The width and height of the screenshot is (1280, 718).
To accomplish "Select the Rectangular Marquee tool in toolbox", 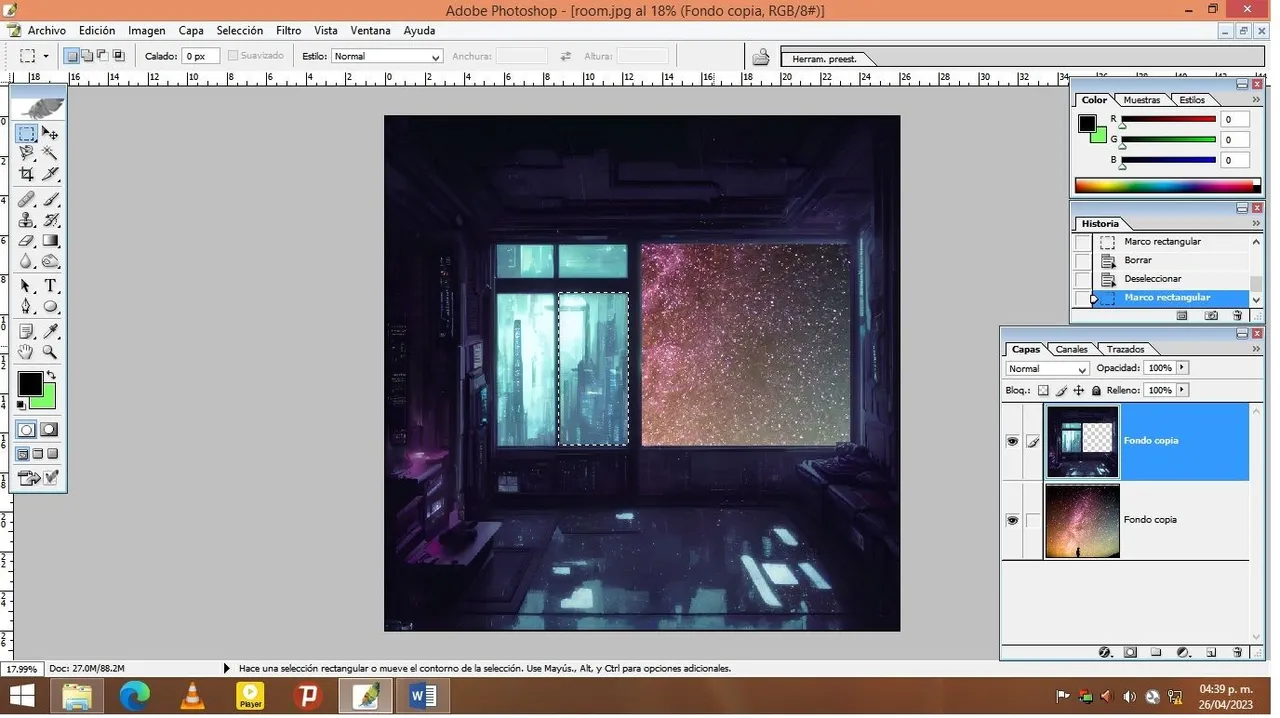I will [26, 133].
